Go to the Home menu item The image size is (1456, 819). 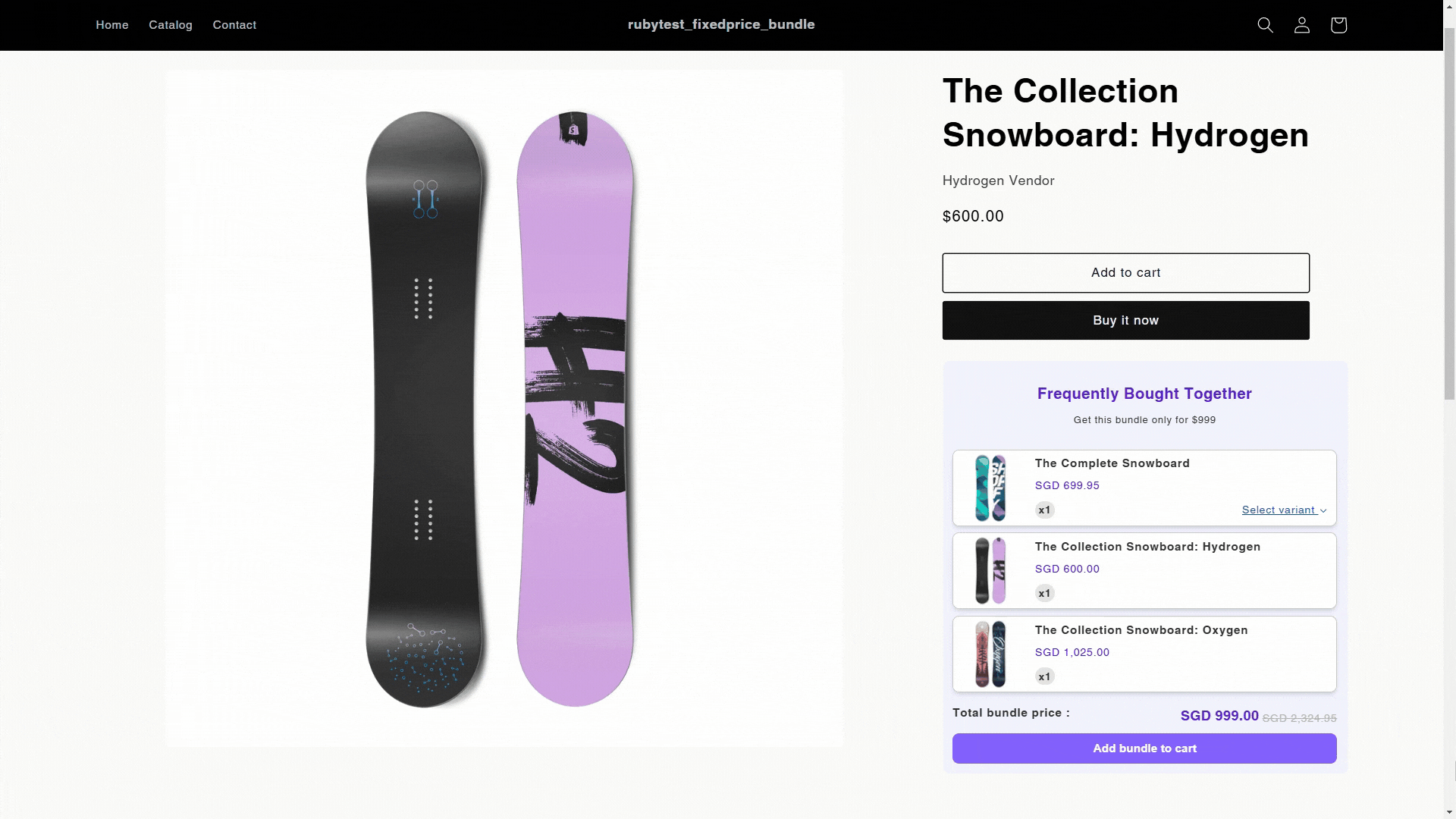coord(112,25)
